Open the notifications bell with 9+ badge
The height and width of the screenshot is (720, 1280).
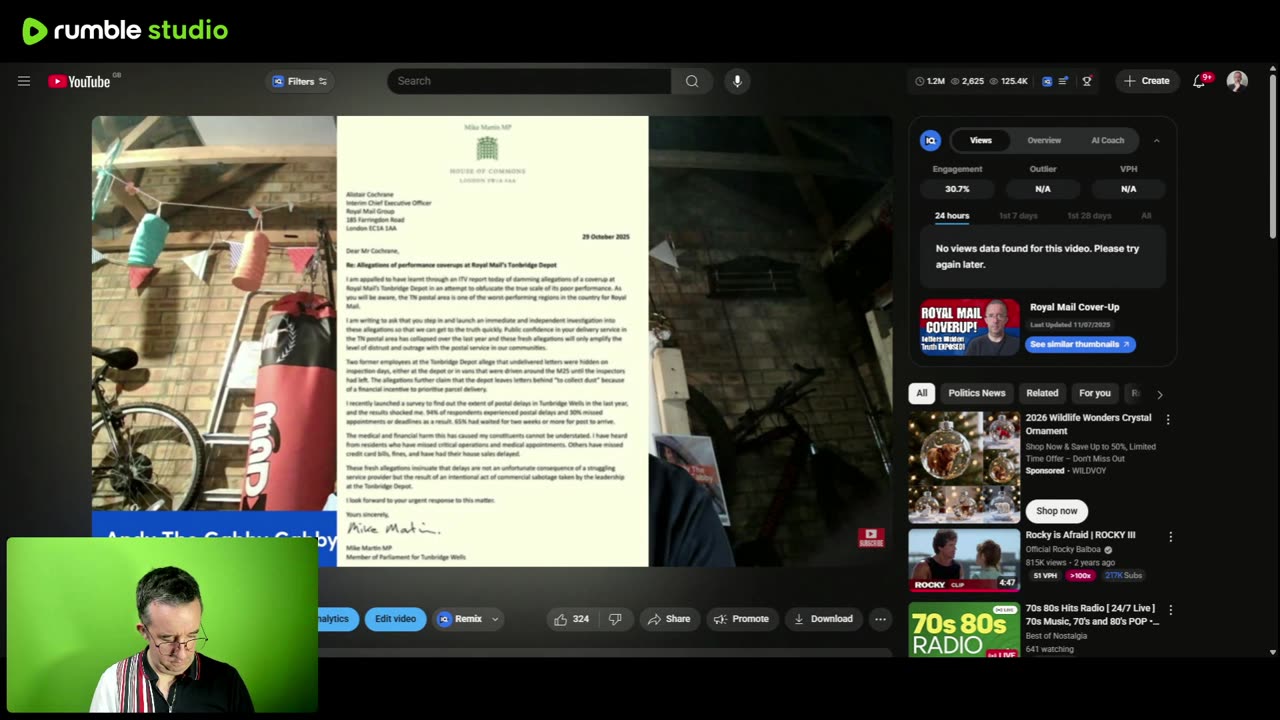pos(1200,81)
